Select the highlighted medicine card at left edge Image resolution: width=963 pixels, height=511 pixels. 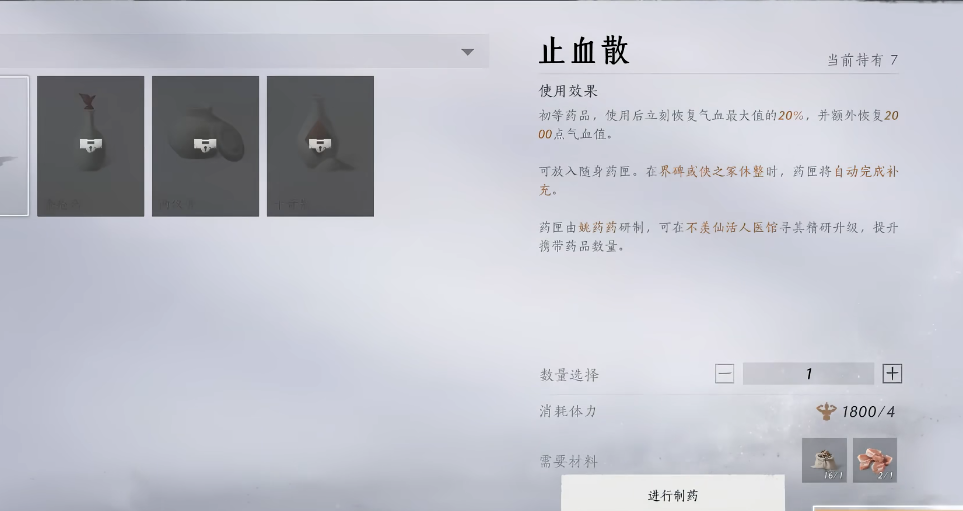point(14,146)
